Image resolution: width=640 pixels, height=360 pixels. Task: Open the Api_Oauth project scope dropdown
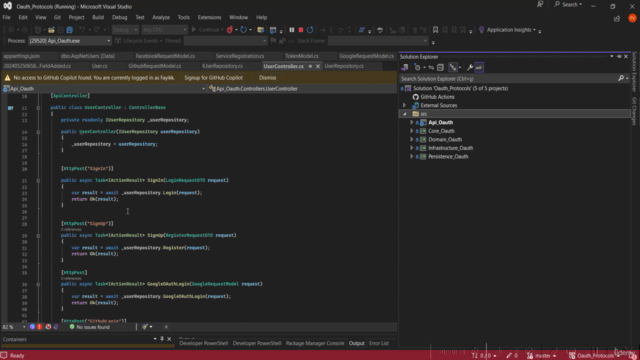click(104, 89)
